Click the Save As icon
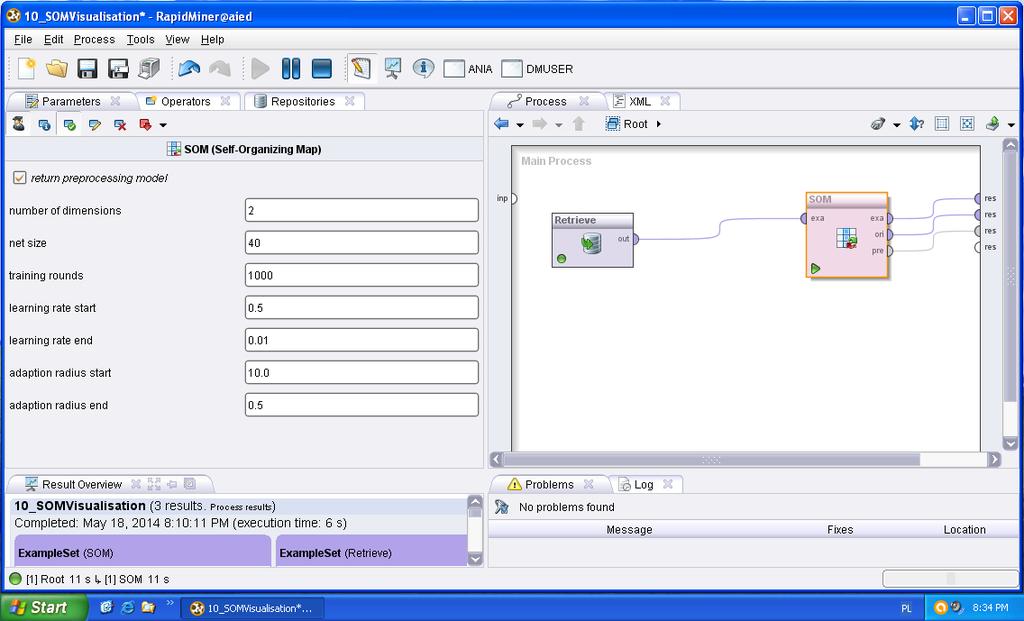Image resolution: width=1024 pixels, height=621 pixels. 118,69
